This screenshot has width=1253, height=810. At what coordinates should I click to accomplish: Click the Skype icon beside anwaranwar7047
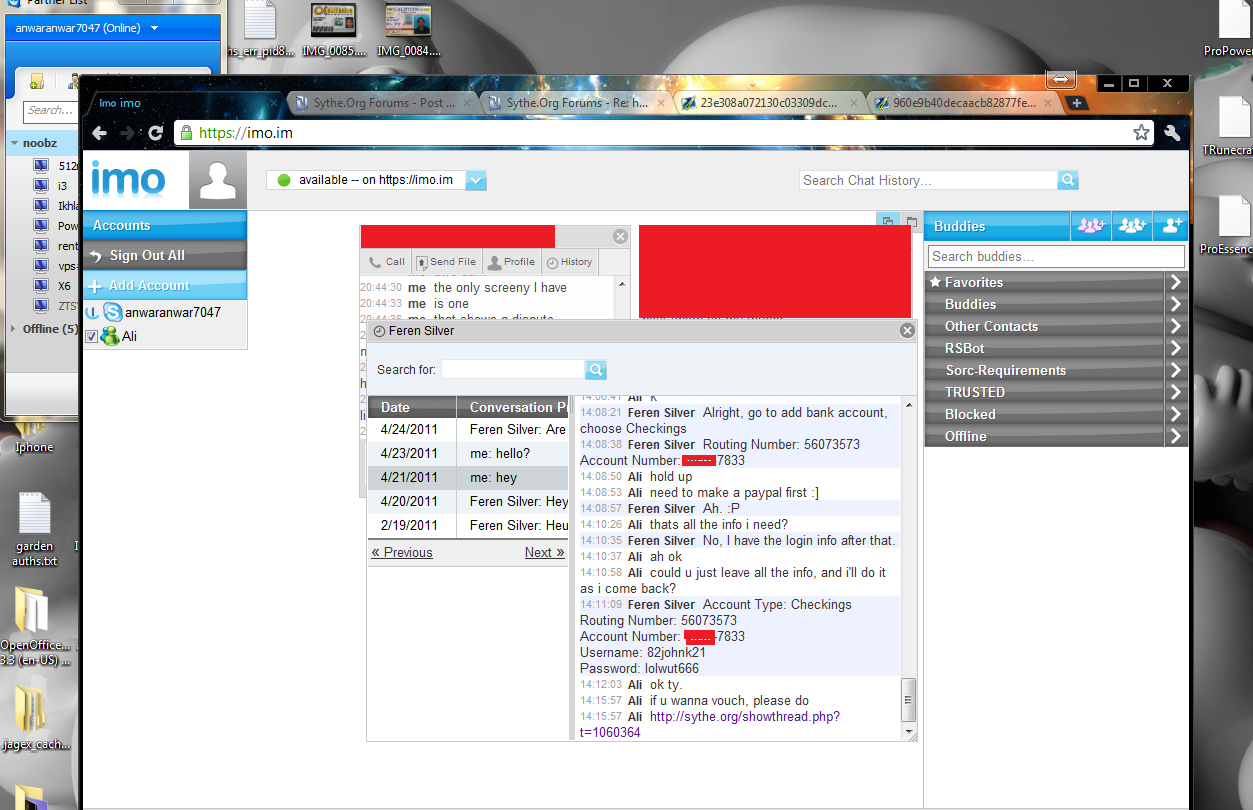(113, 312)
